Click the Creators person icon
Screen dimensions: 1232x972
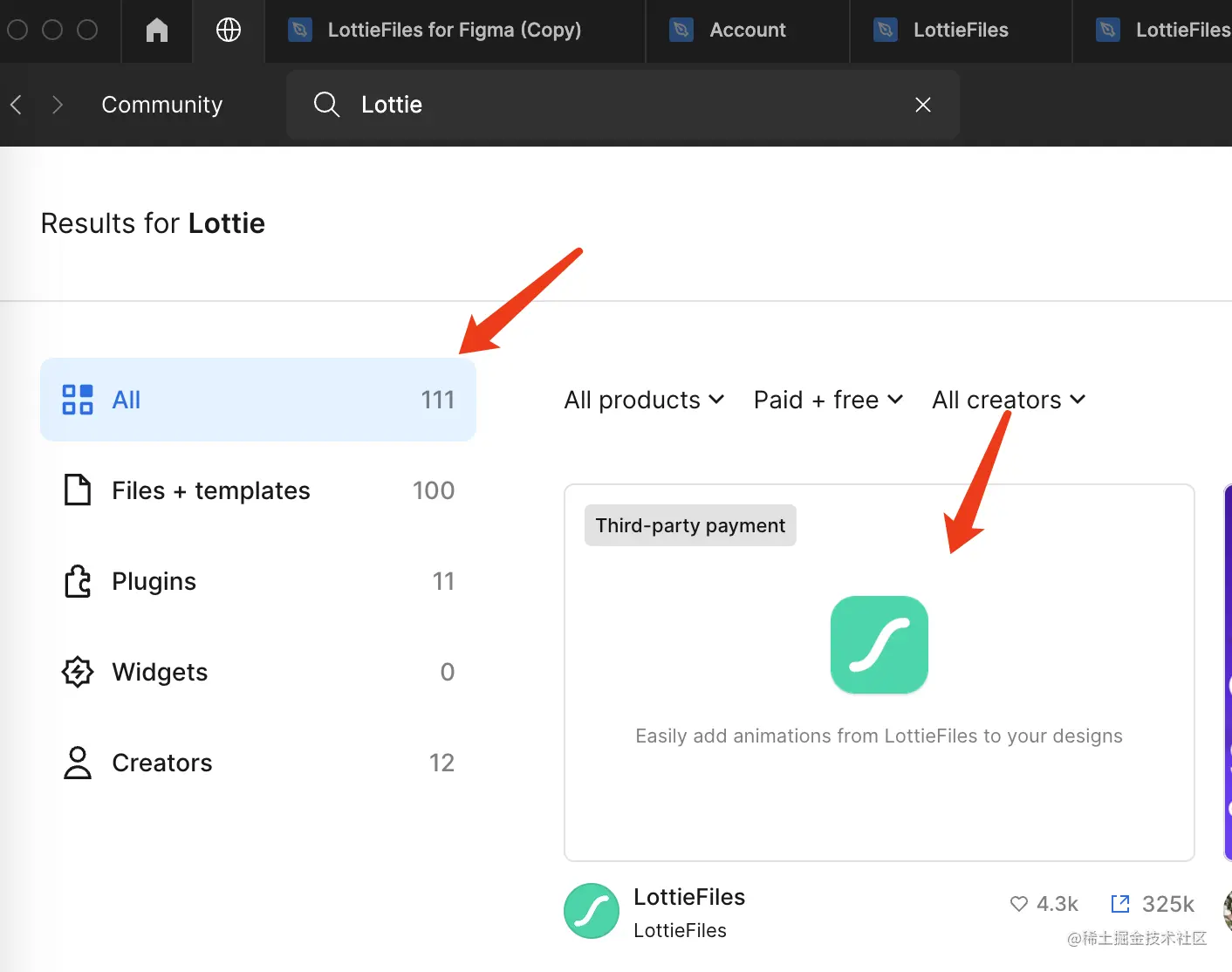pyautogui.click(x=78, y=763)
